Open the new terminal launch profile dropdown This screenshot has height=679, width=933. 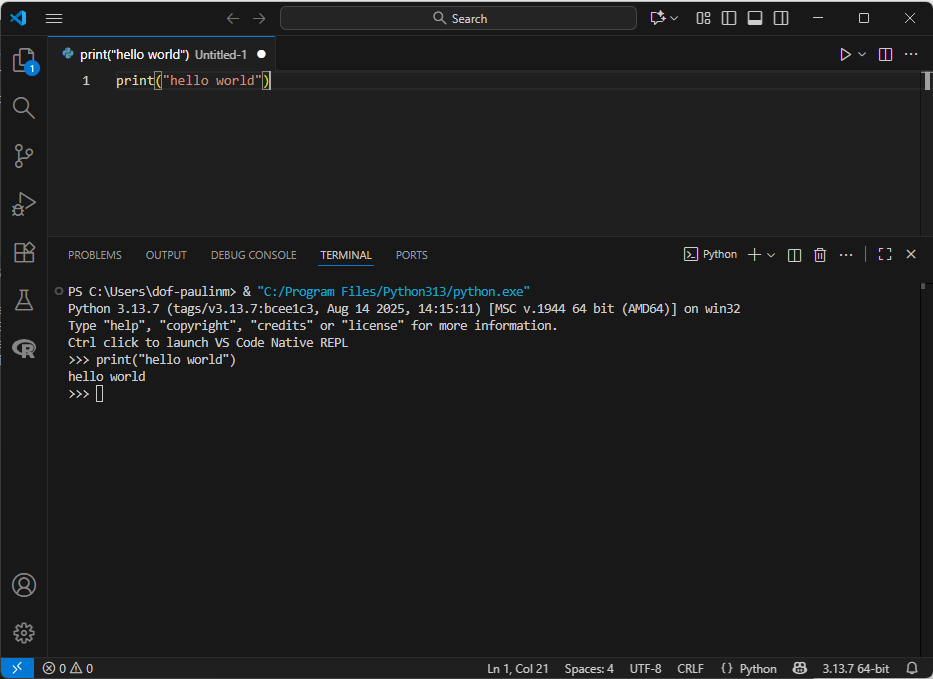(771, 255)
